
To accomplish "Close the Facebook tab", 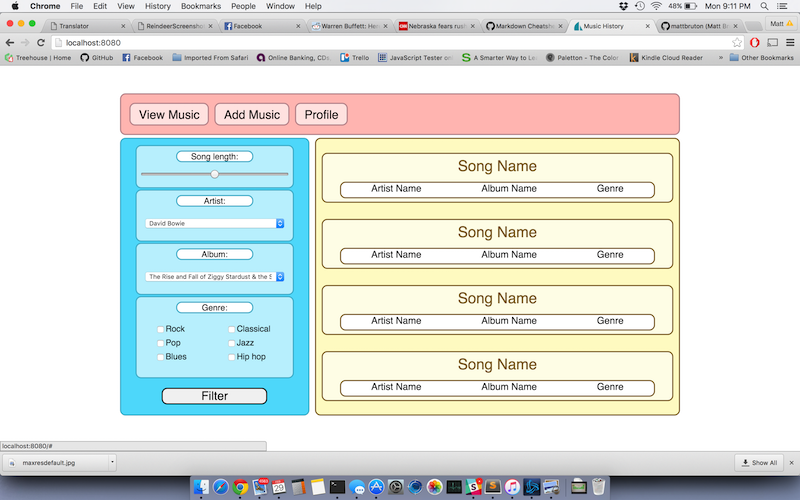I will (298, 26).
